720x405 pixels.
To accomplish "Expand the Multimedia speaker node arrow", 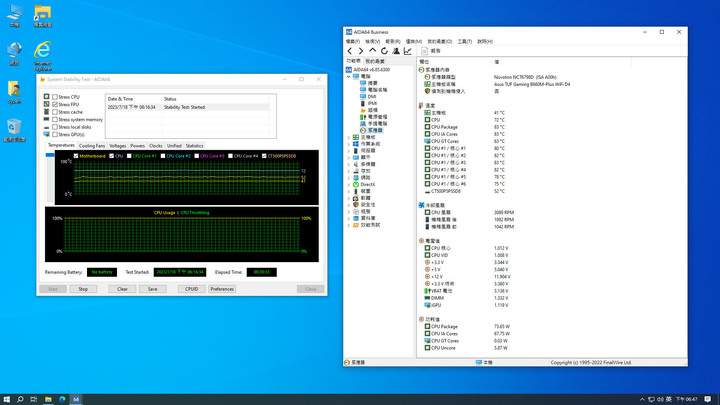I will [x=349, y=164].
